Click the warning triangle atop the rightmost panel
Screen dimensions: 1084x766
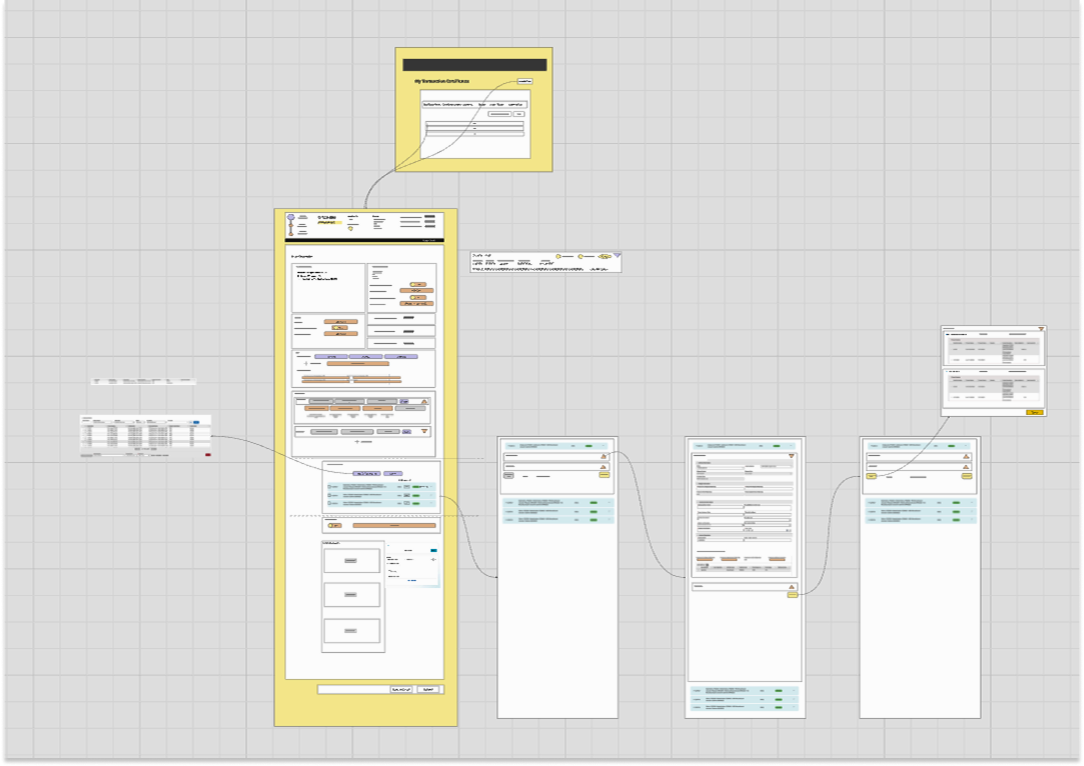(966, 456)
